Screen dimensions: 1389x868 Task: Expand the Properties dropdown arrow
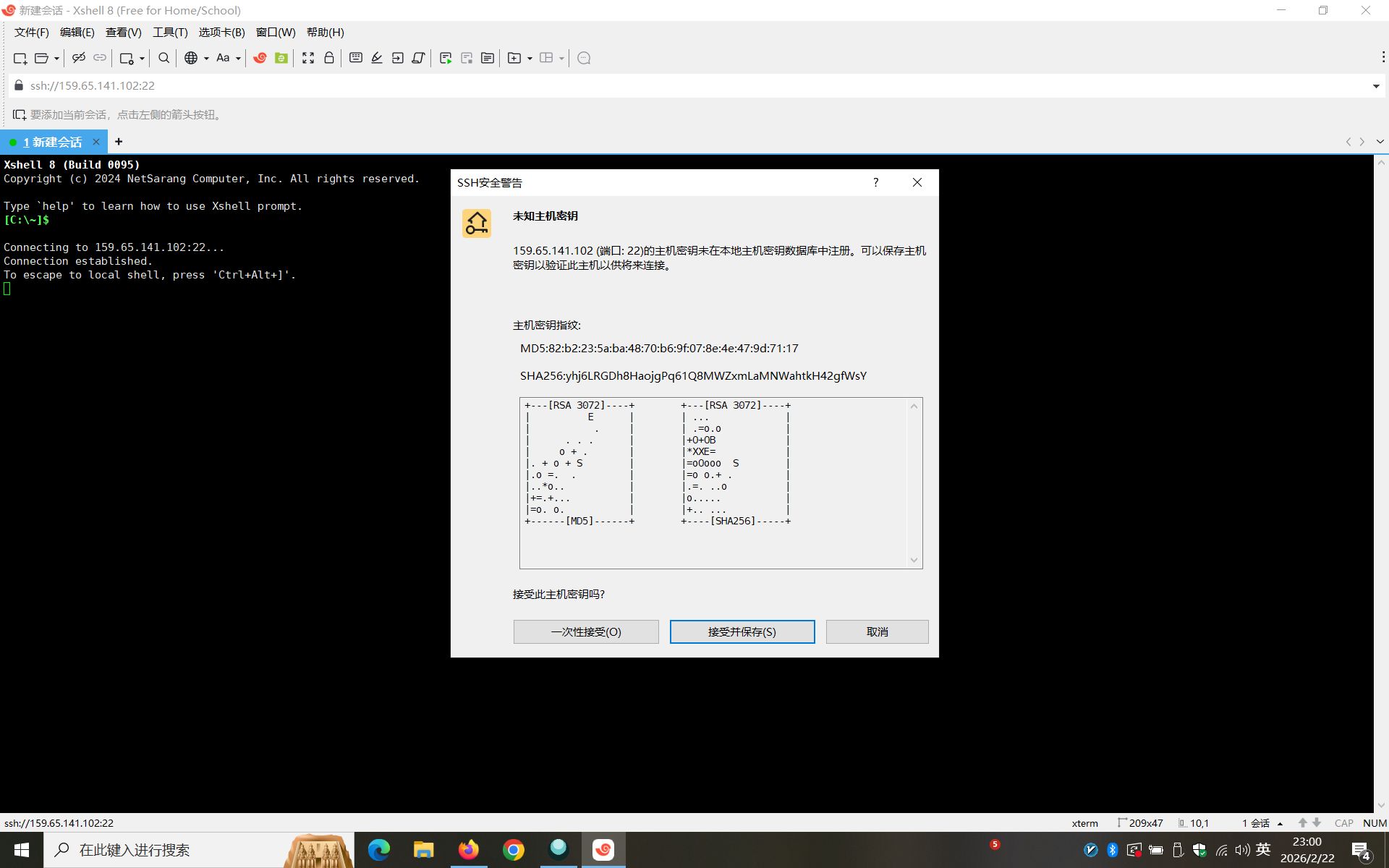(142, 59)
